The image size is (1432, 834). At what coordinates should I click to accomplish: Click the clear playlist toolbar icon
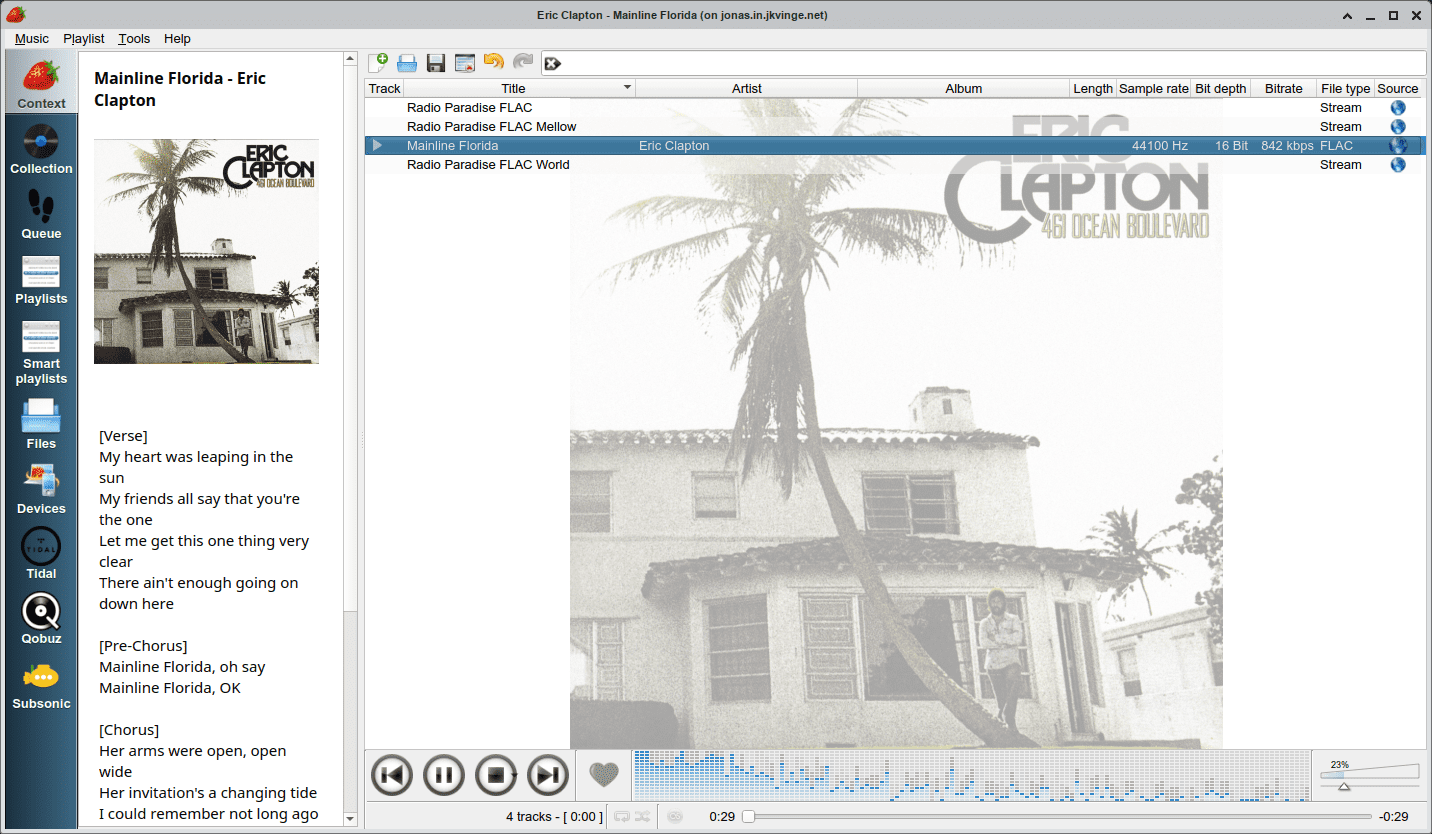pos(465,63)
